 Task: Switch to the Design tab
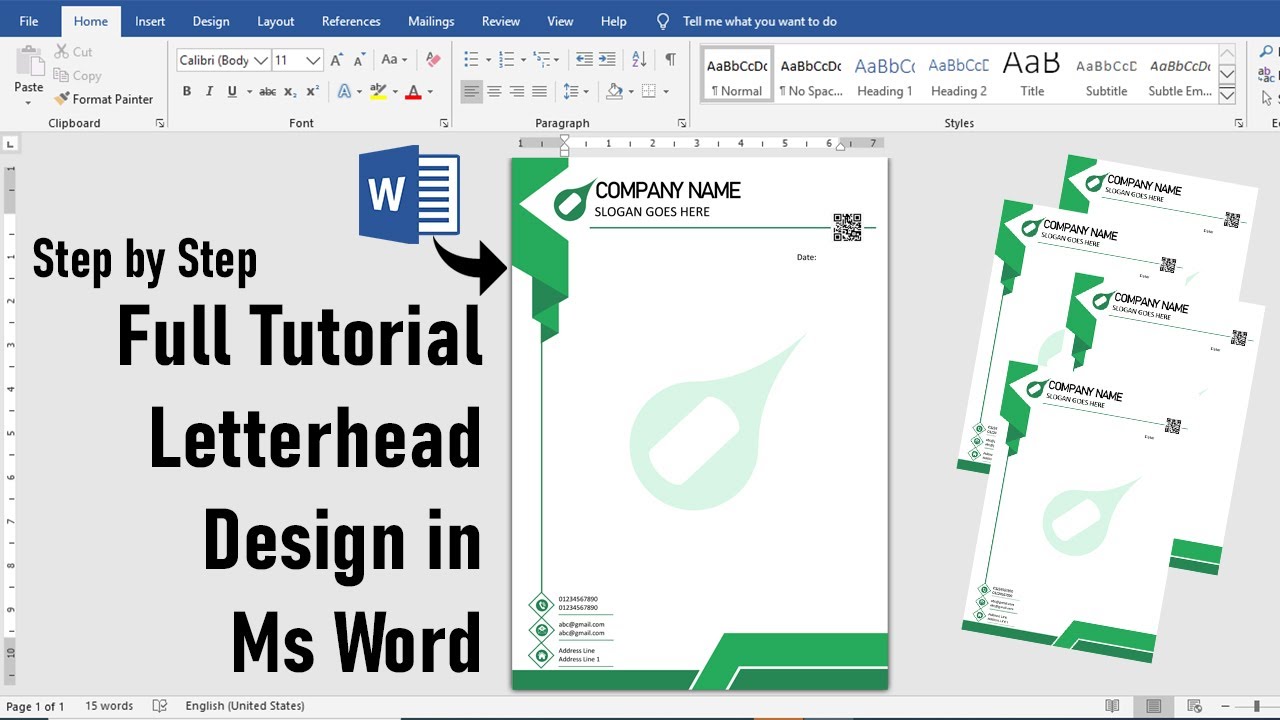[210, 21]
